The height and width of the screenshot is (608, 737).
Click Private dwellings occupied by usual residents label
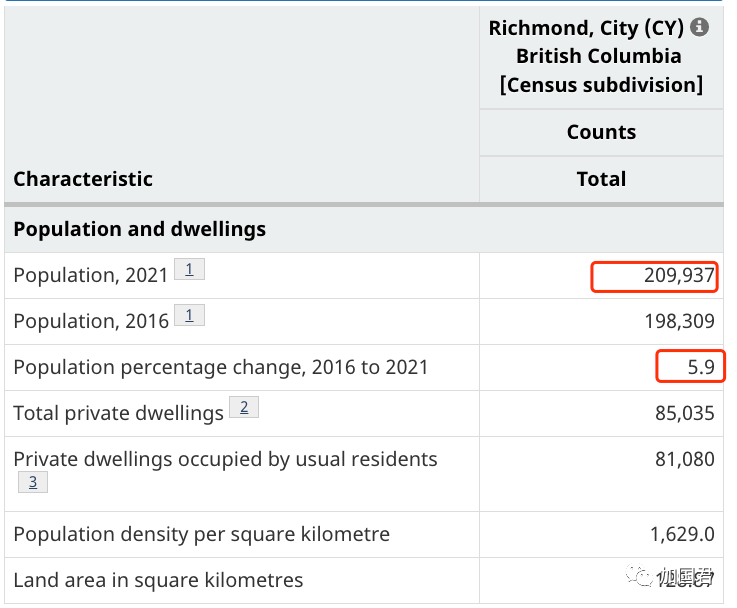coord(225,460)
